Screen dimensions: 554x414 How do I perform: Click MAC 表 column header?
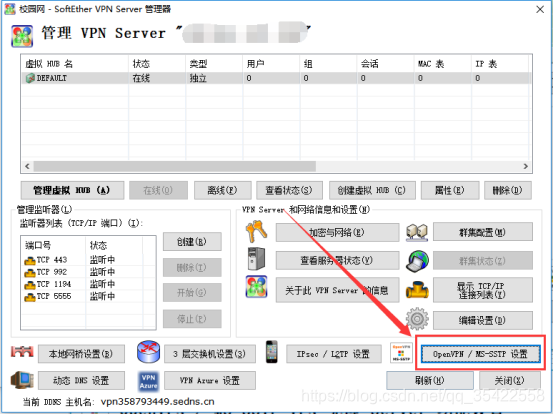[443, 64]
